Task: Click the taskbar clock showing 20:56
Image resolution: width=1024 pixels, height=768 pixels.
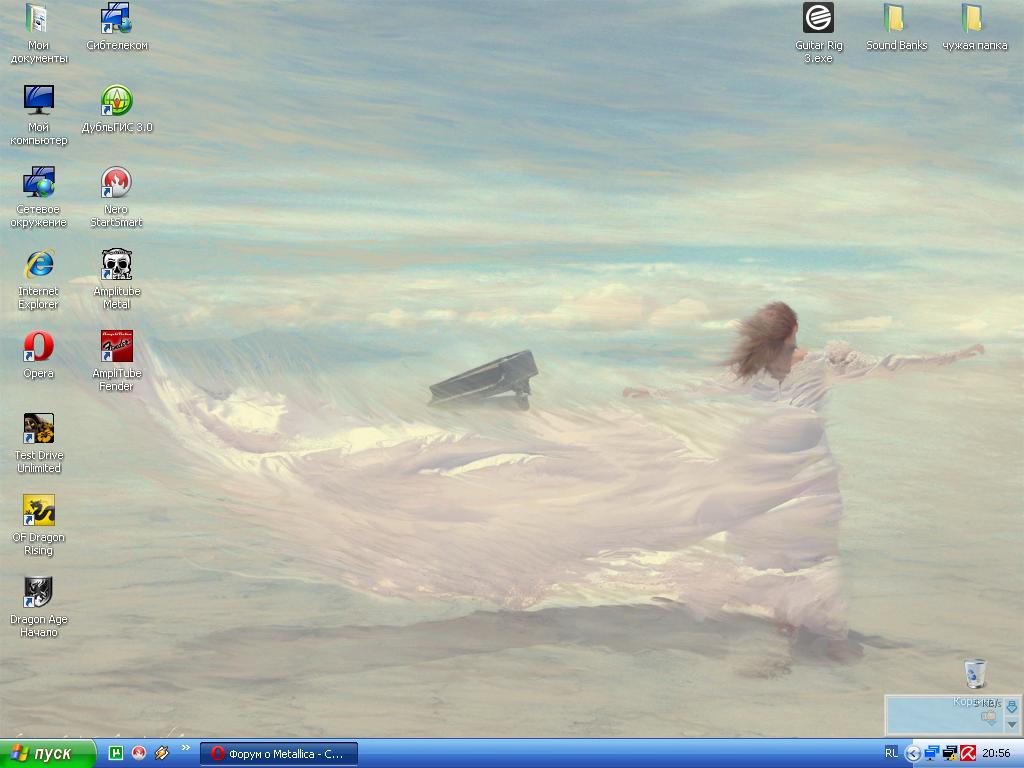Action: (996, 753)
